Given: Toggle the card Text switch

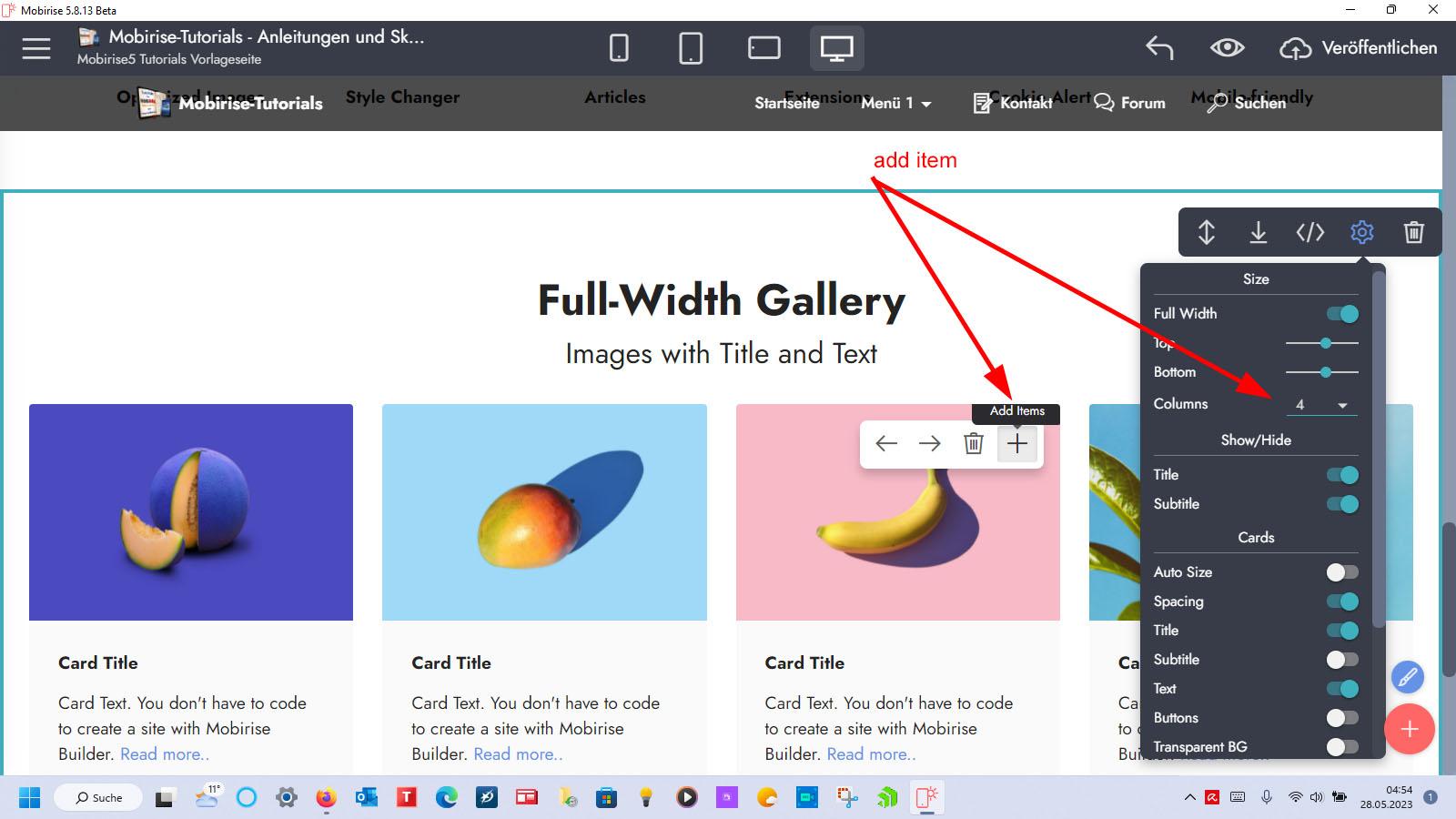Looking at the screenshot, I should coord(1342,689).
